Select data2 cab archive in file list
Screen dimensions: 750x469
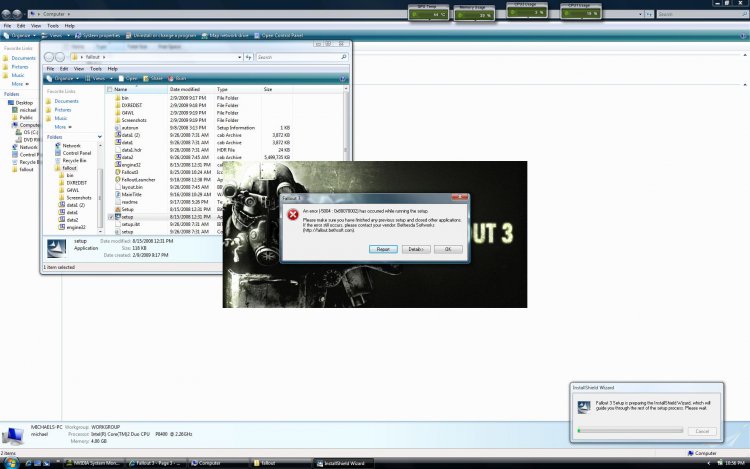click(x=127, y=157)
